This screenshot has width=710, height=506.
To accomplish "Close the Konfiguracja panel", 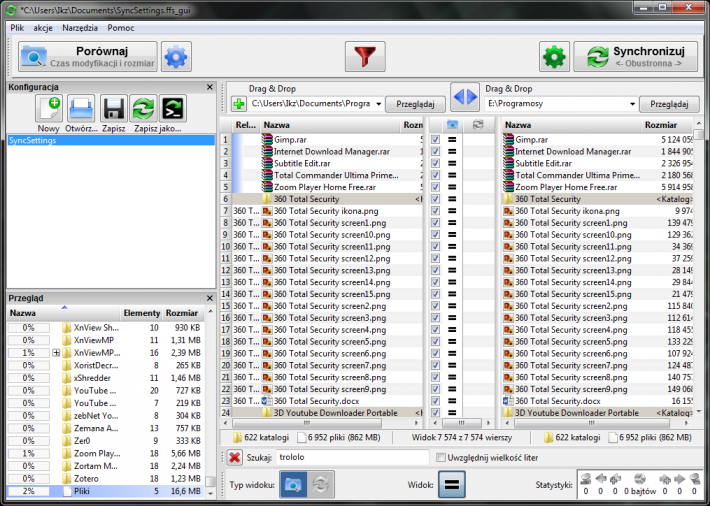I will [210, 87].
